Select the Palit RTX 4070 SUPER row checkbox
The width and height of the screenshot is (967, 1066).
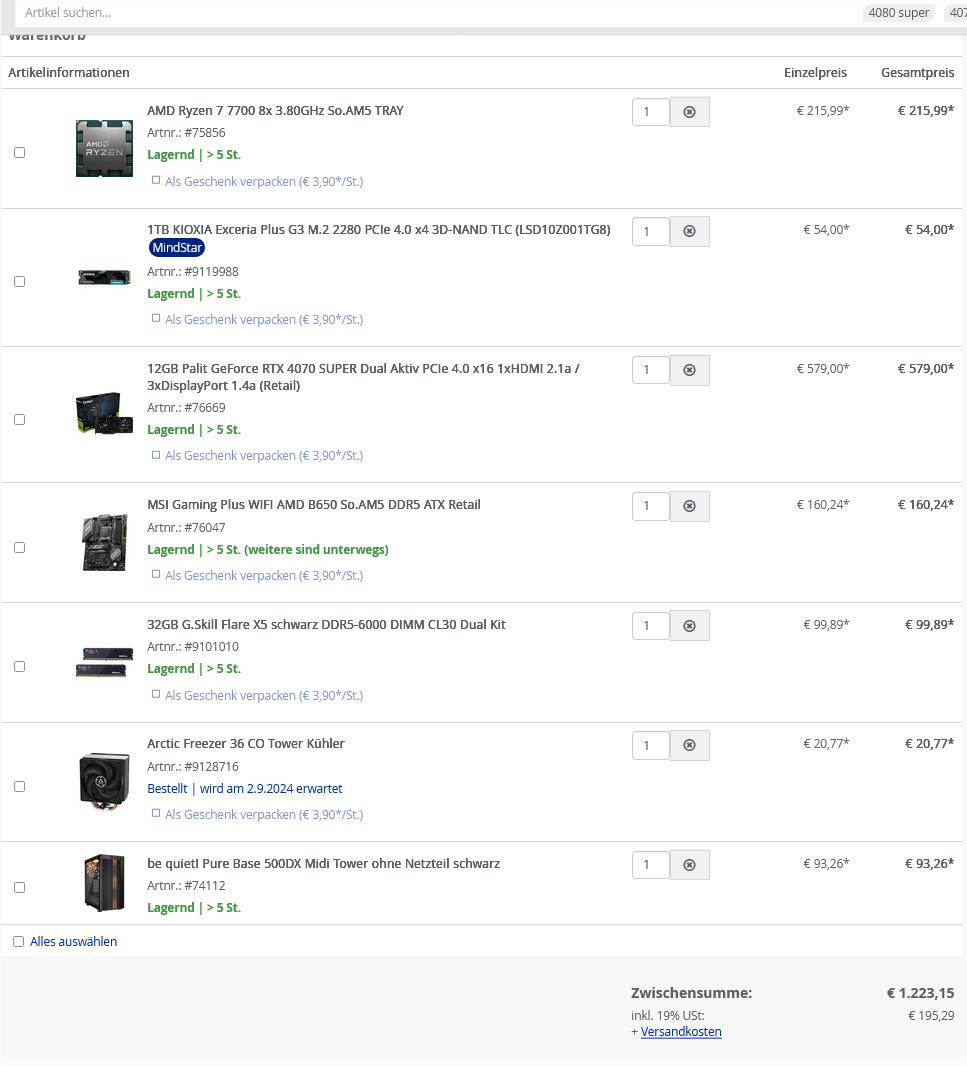pyautogui.click(x=20, y=419)
